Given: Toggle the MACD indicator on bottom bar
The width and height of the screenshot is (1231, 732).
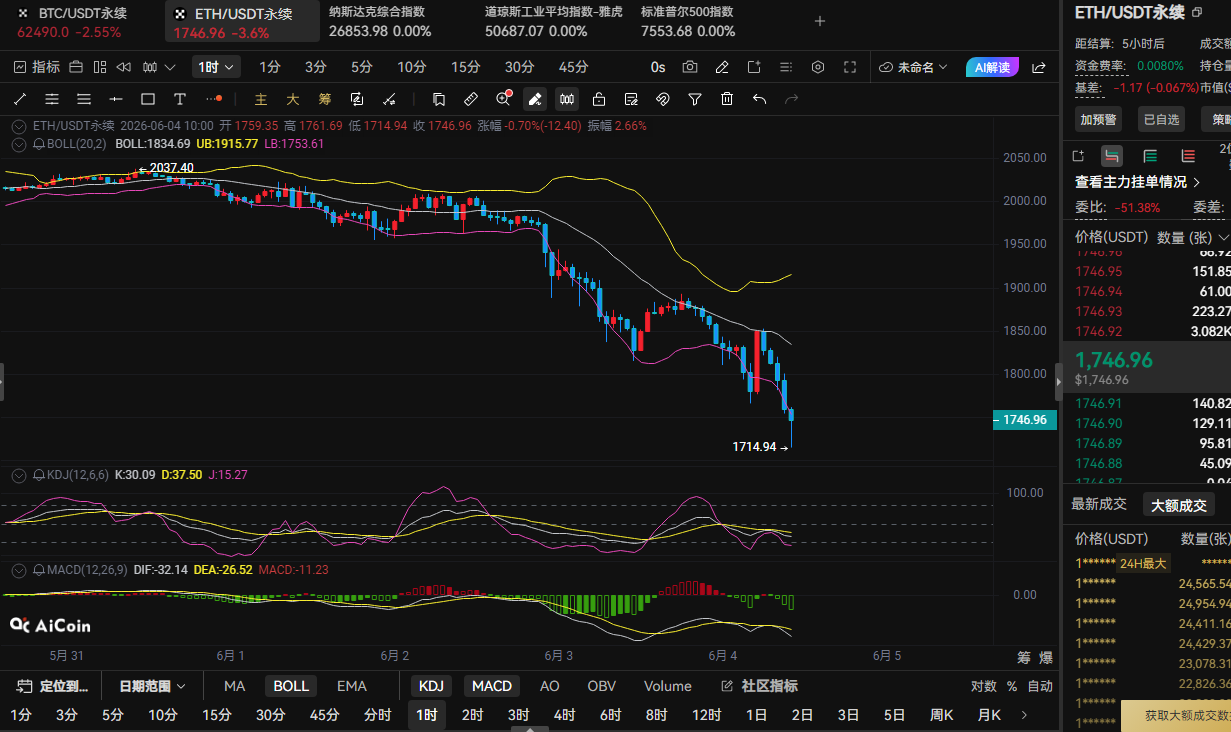Looking at the screenshot, I should [x=492, y=686].
